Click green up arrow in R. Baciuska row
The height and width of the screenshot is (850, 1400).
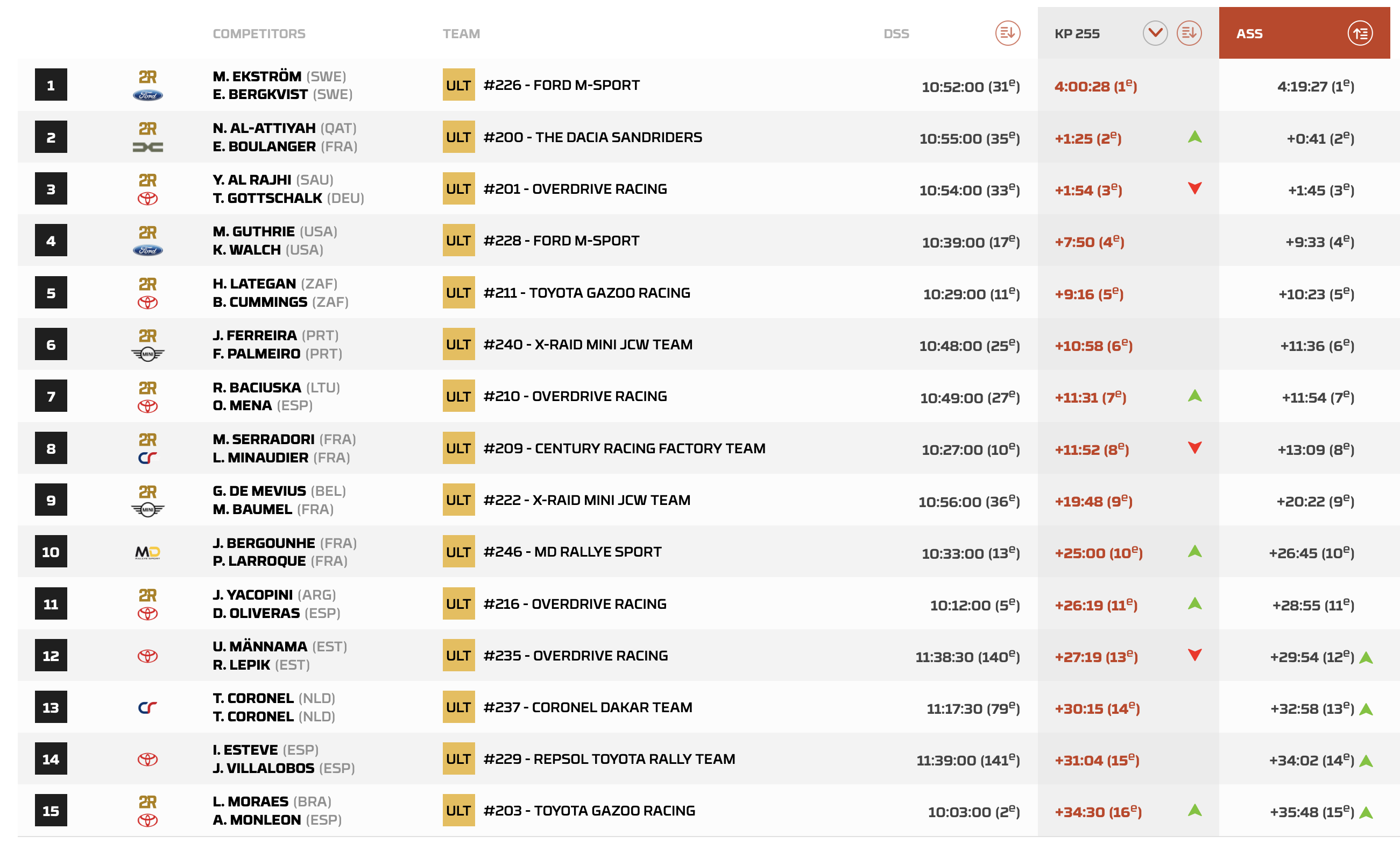[1194, 396]
